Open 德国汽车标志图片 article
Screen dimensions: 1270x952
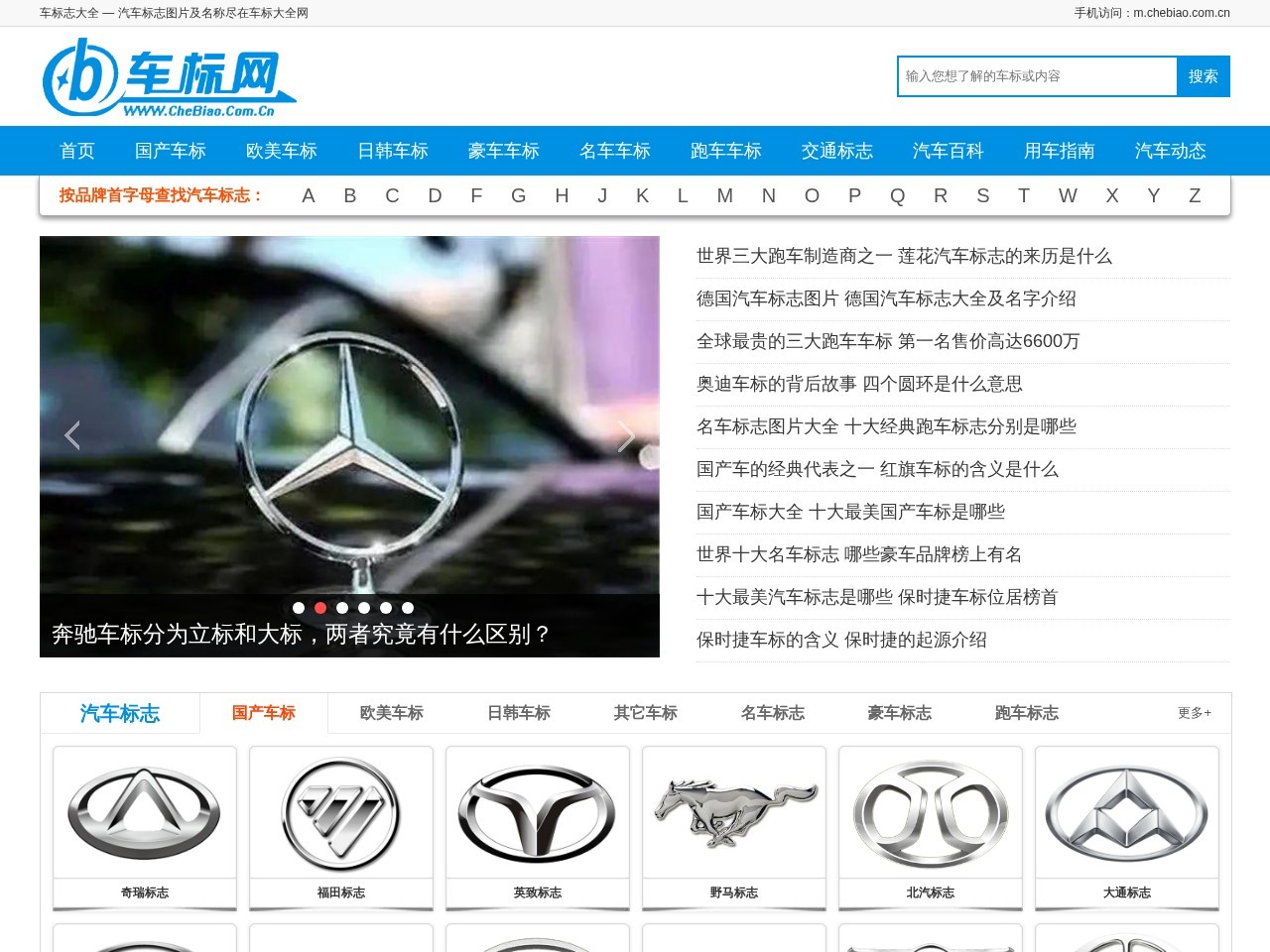(886, 298)
